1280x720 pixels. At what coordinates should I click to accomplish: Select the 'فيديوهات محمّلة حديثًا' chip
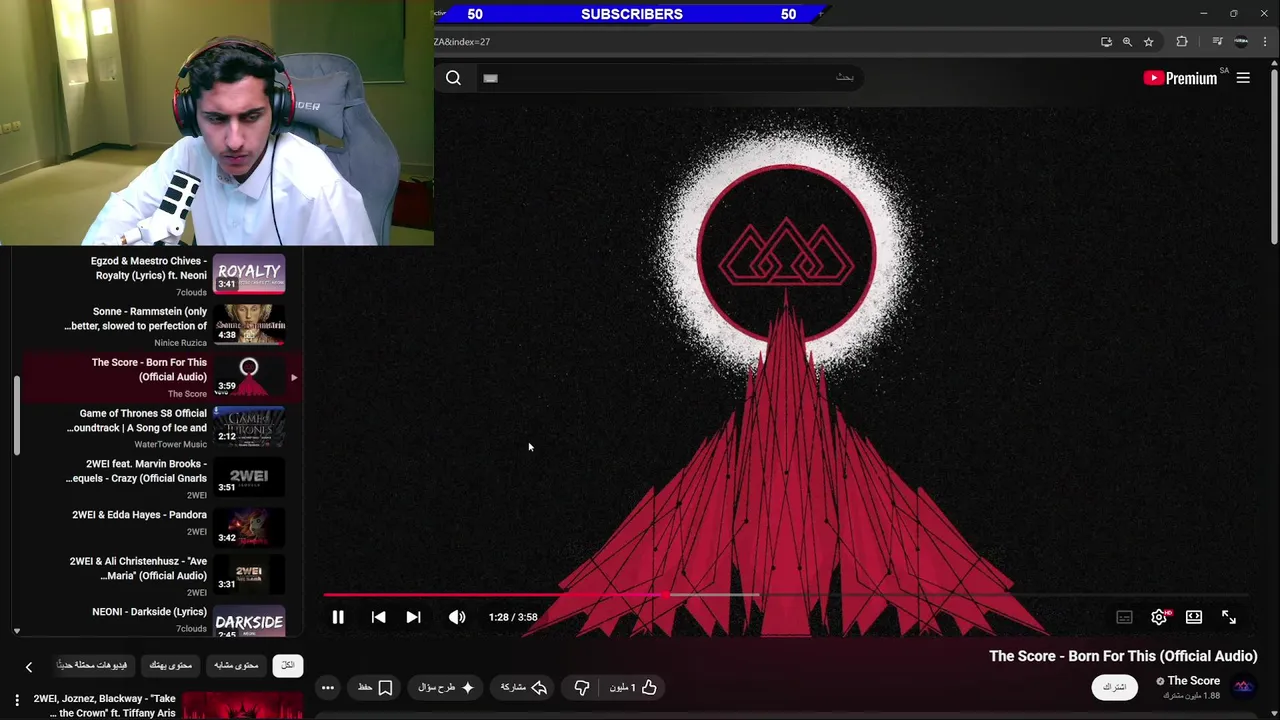(92, 665)
